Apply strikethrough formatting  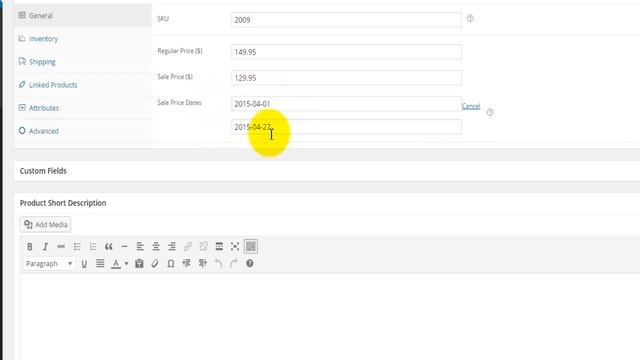(61, 247)
